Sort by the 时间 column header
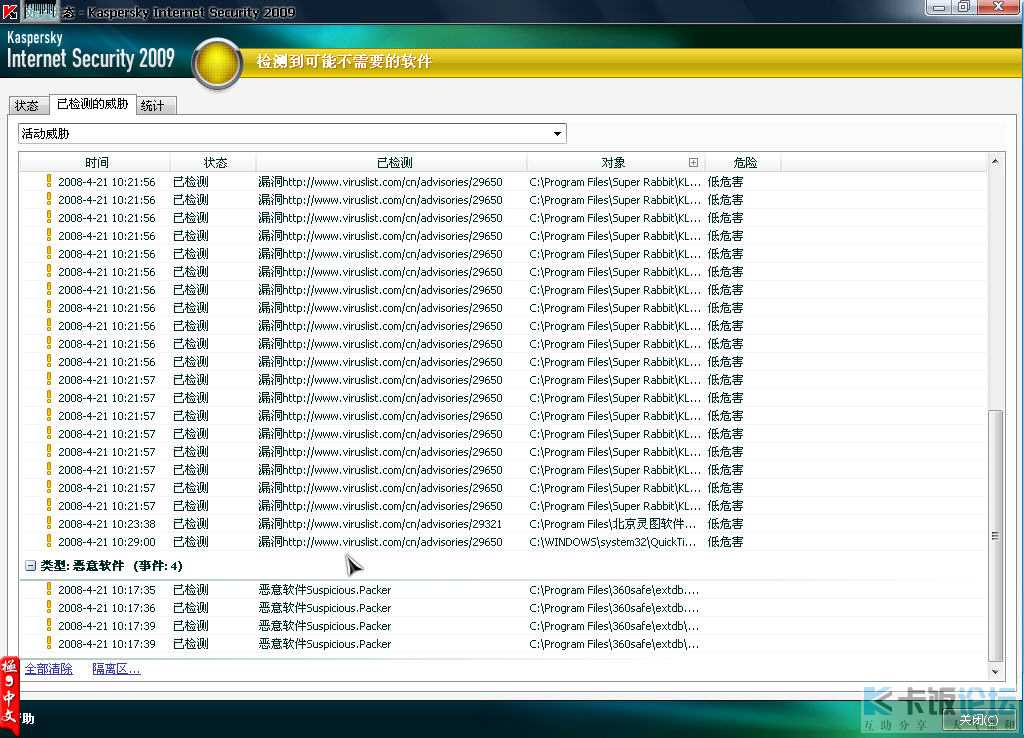Screen dimensions: 1024x738 (x=97, y=163)
